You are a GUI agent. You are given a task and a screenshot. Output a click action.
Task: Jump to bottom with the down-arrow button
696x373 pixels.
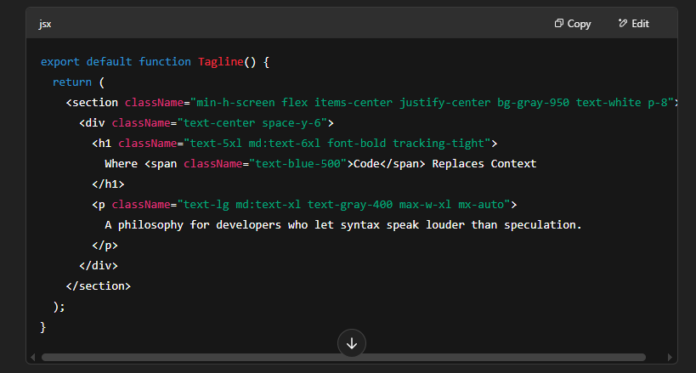click(352, 343)
